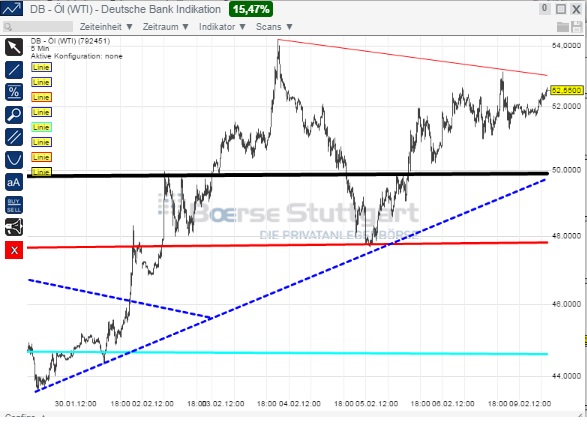
Task: Select the cyan horizontal line
Action: [x=288, y=353]
